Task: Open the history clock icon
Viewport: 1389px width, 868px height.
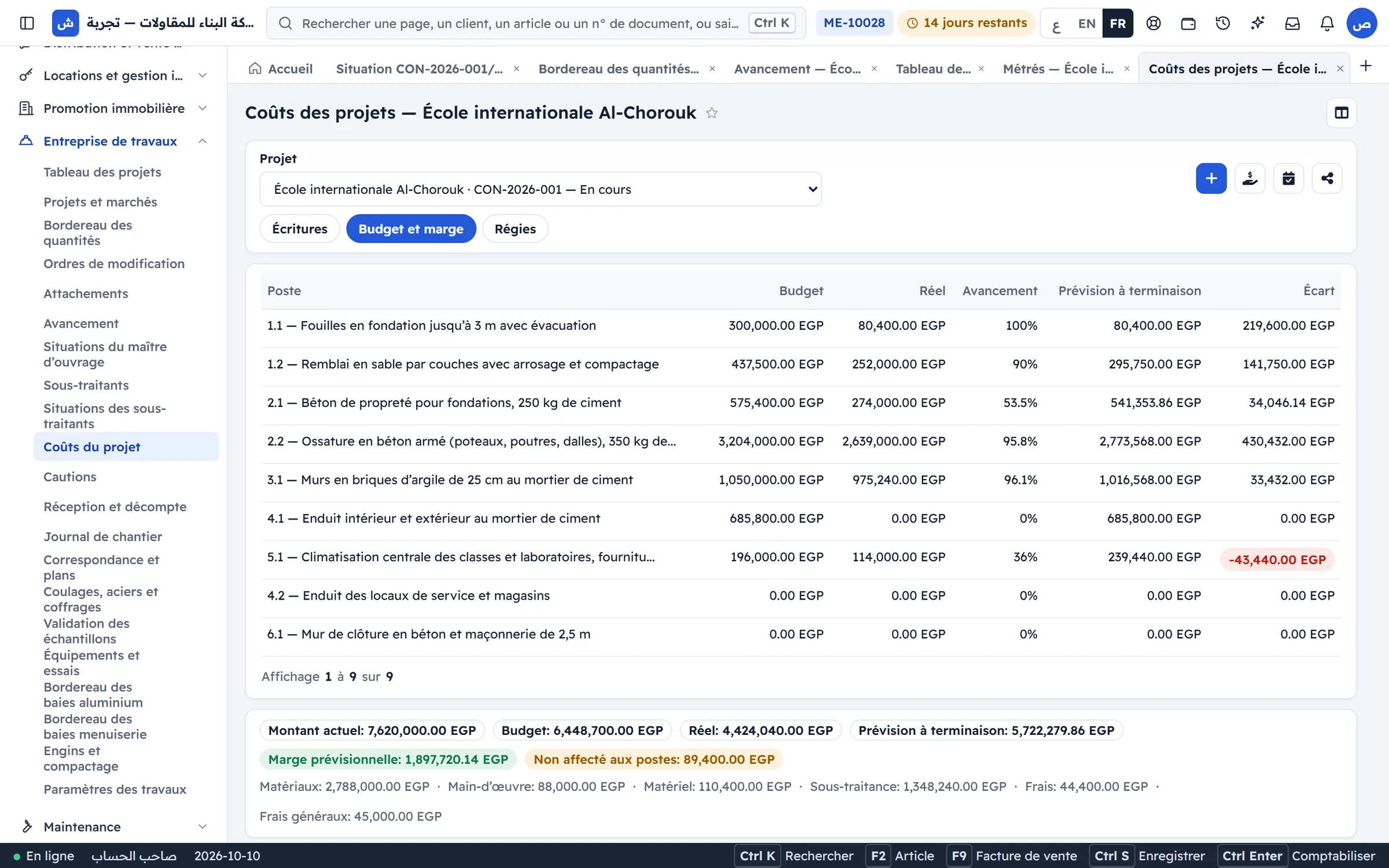Action: tap(1223, 23)
